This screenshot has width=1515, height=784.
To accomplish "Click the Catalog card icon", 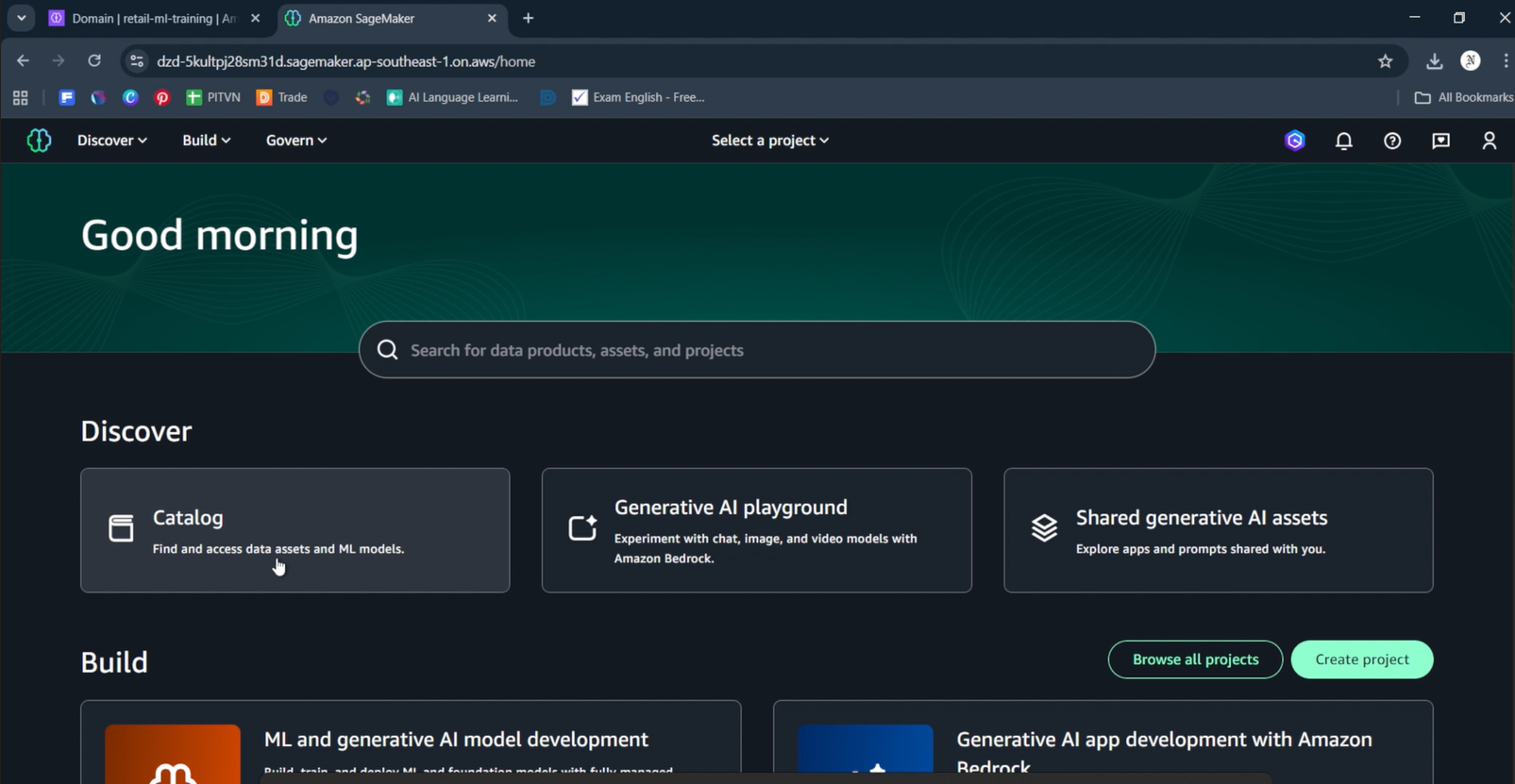I will (121, 528).
